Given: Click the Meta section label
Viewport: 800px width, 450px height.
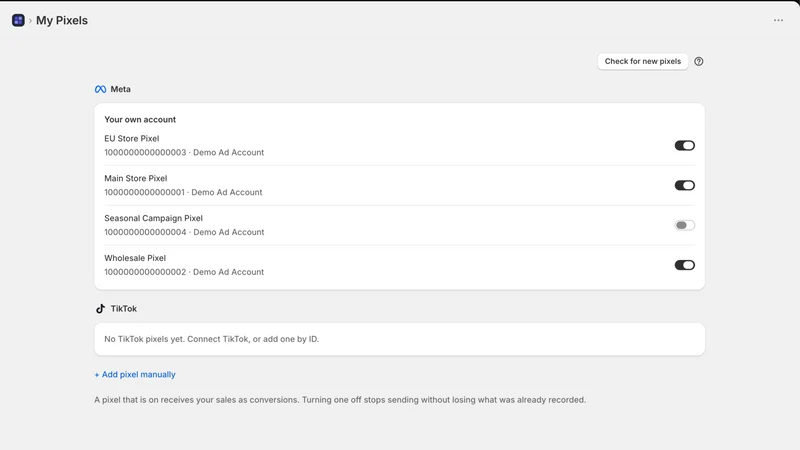Looking at the screenshot, I should point(120,89).
